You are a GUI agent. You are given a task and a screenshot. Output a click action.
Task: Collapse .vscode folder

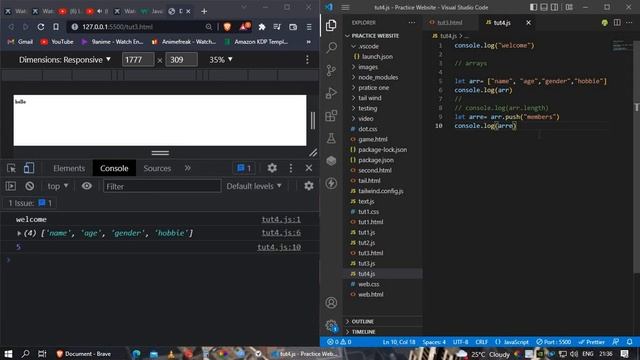tap(368, 46)
